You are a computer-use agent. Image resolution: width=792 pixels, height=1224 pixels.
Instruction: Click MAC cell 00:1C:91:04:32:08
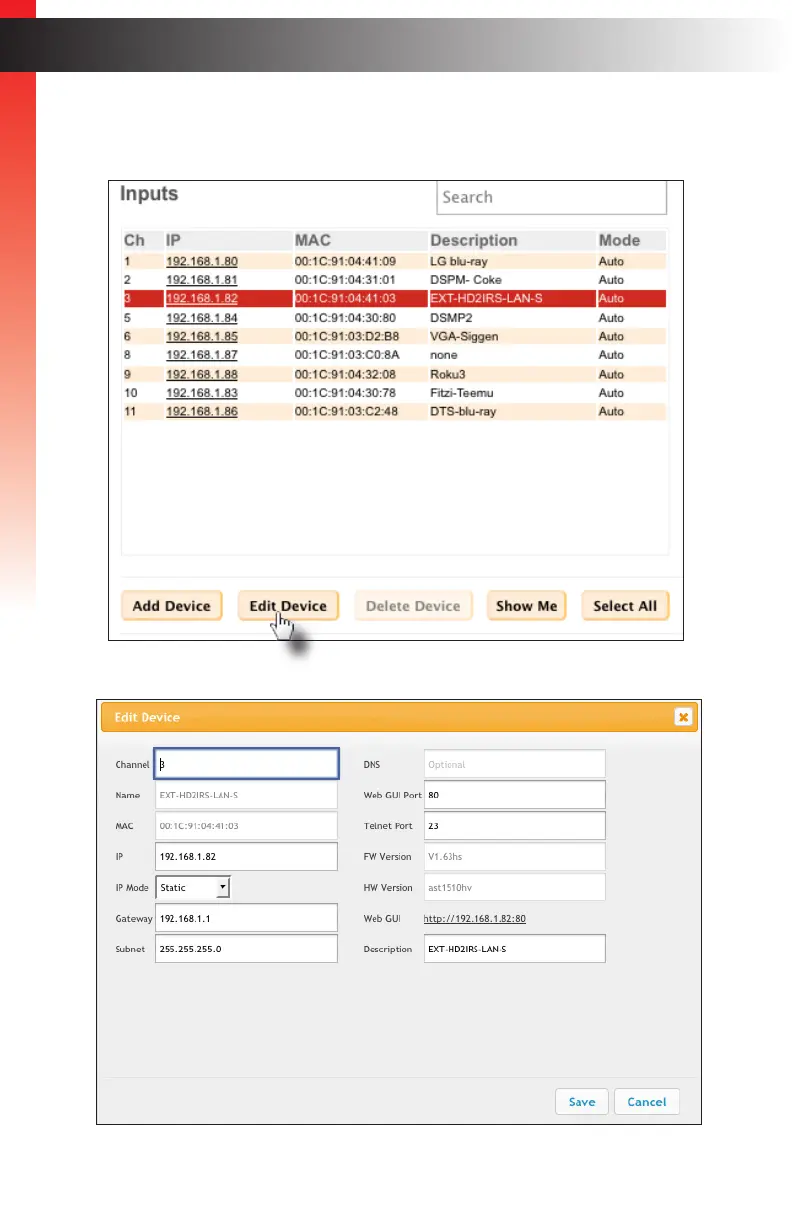coord(345,374)
